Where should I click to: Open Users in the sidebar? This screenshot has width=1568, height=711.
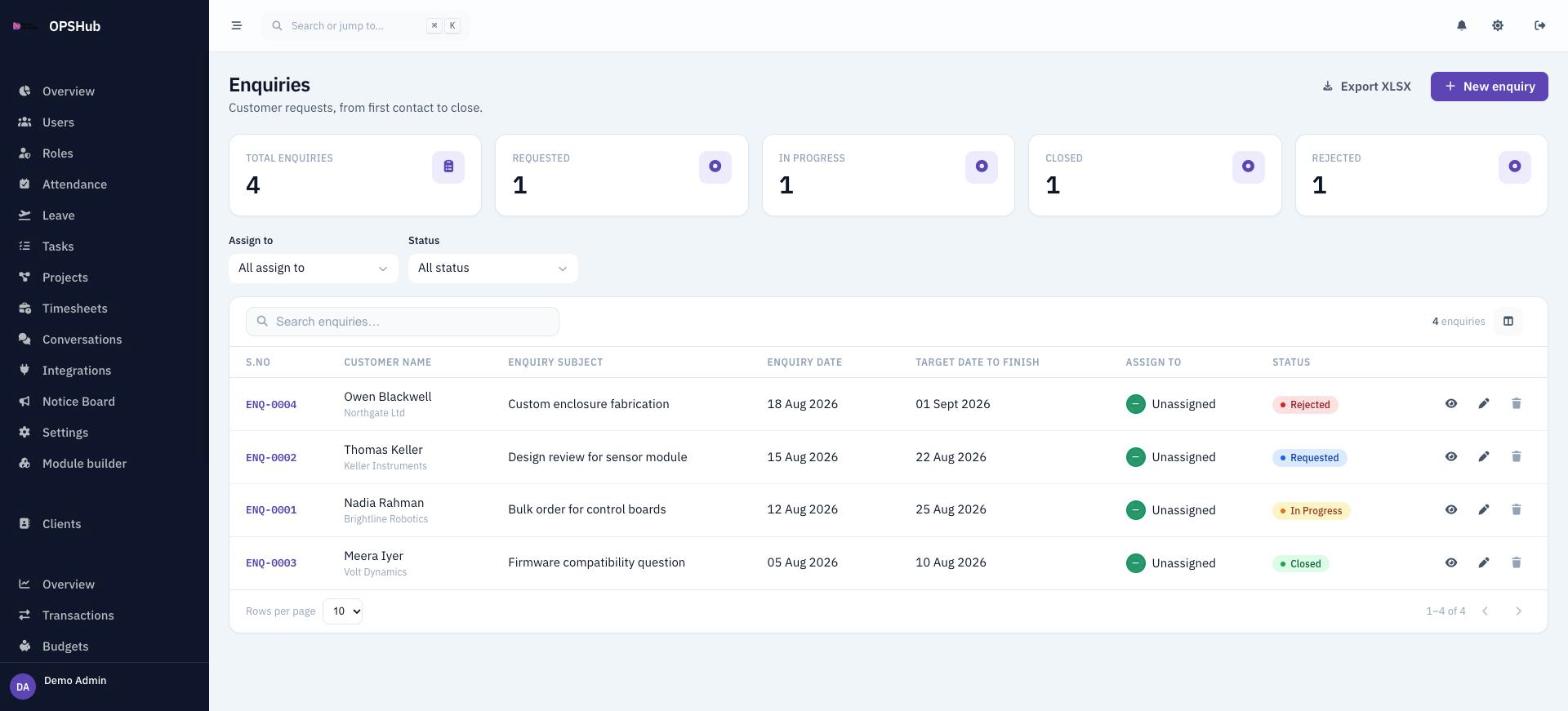pyautogui.click(x=104, y=122)
